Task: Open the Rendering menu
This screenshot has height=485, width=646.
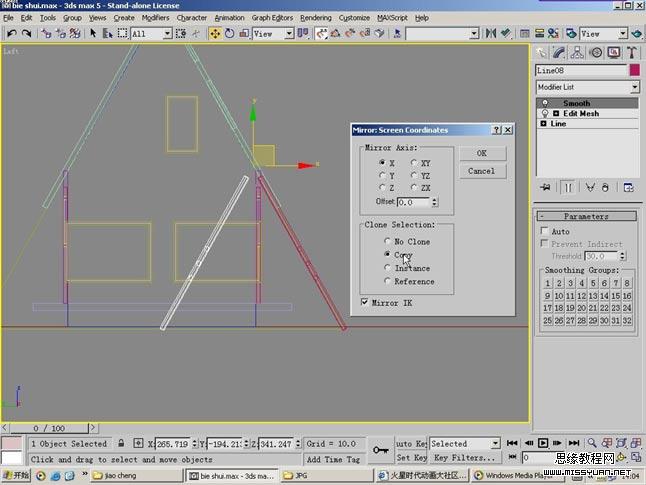Action: [x=316, y=18]
